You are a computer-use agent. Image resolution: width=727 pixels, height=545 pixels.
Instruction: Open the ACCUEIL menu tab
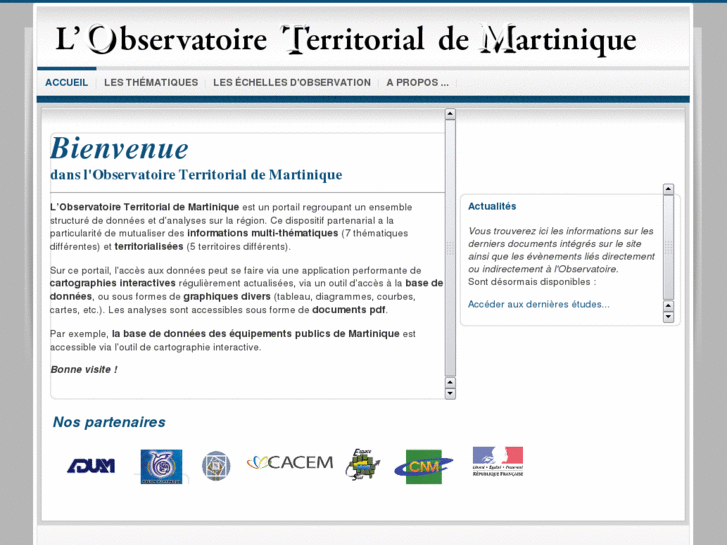(66, 83)
